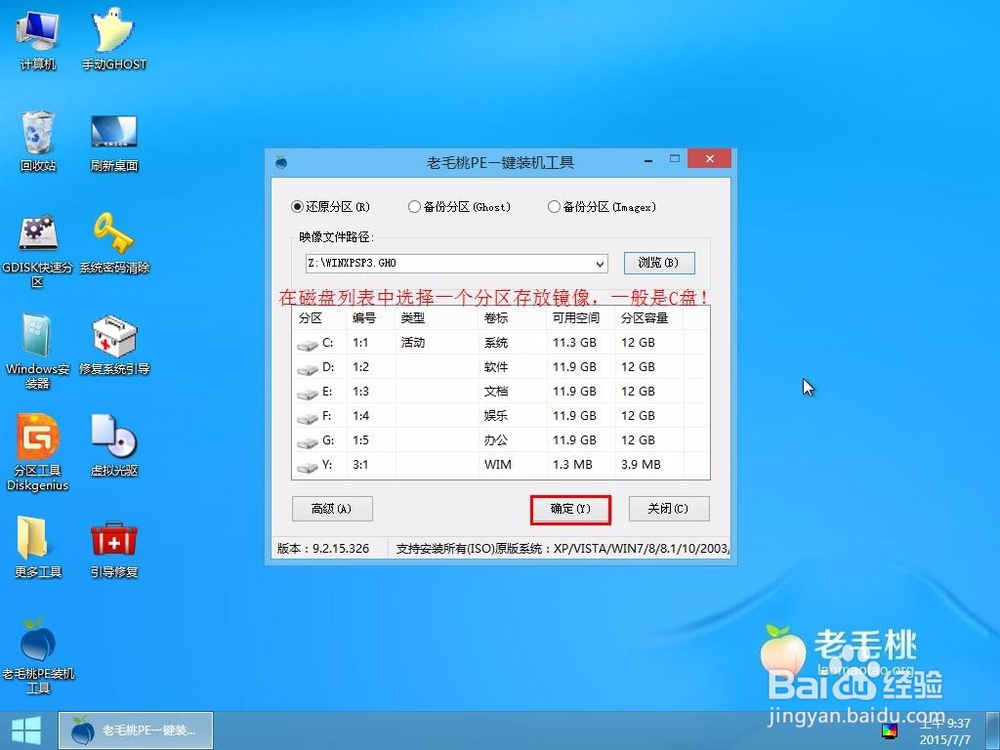The width and height of the screenshot is (1000, 750).
Task: Click the 类型 column header
Action: click(437, 318)
